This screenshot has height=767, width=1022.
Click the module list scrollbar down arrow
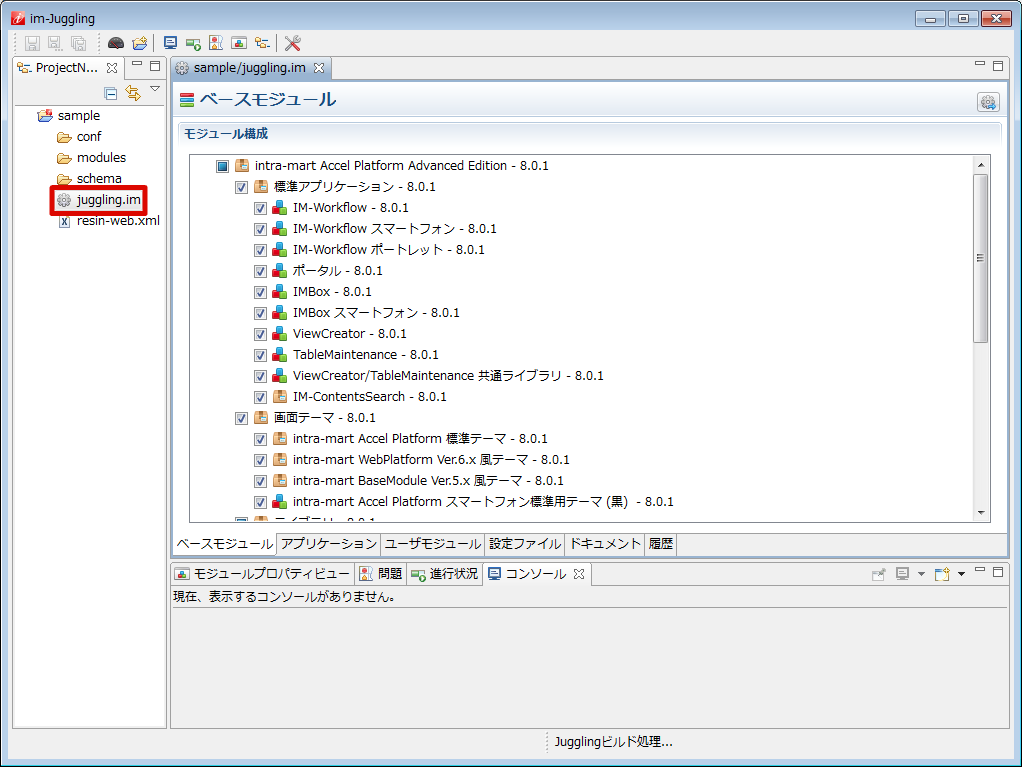981,513
